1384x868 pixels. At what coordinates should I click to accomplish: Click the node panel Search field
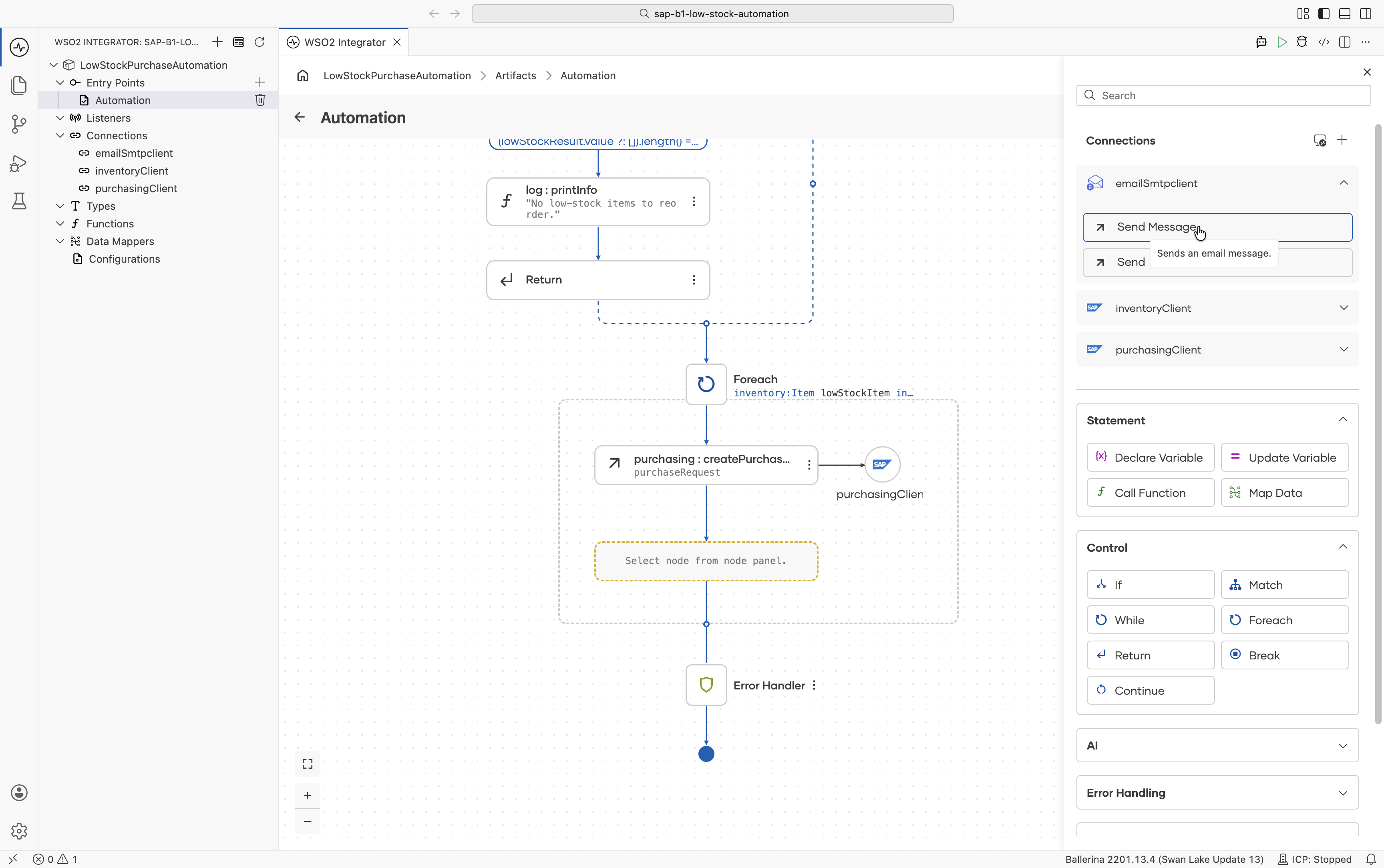(1223, 95)
